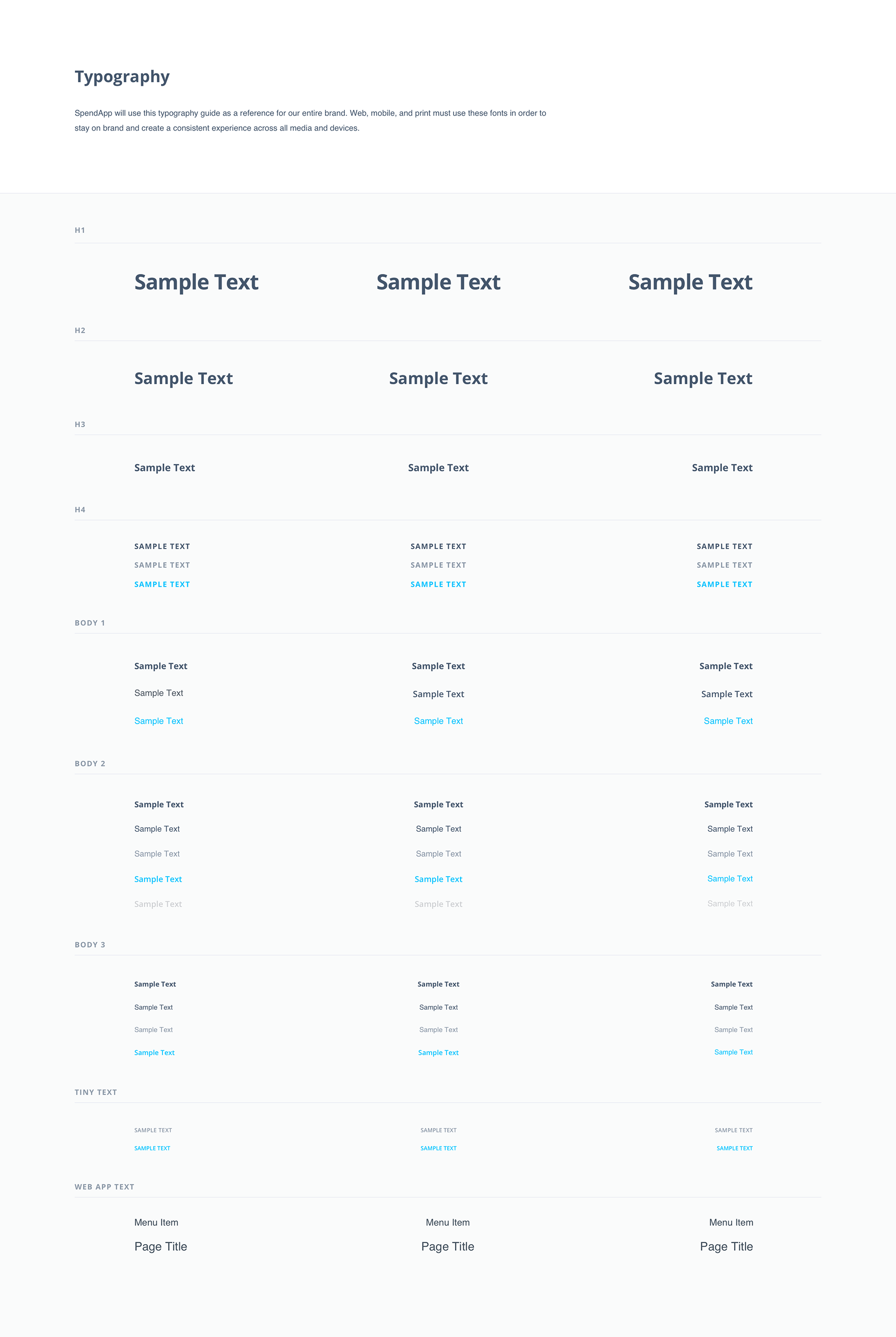Select the right-aligned H3 Sample Text
The image size is (896, 1337).
(x=722, y=468)
